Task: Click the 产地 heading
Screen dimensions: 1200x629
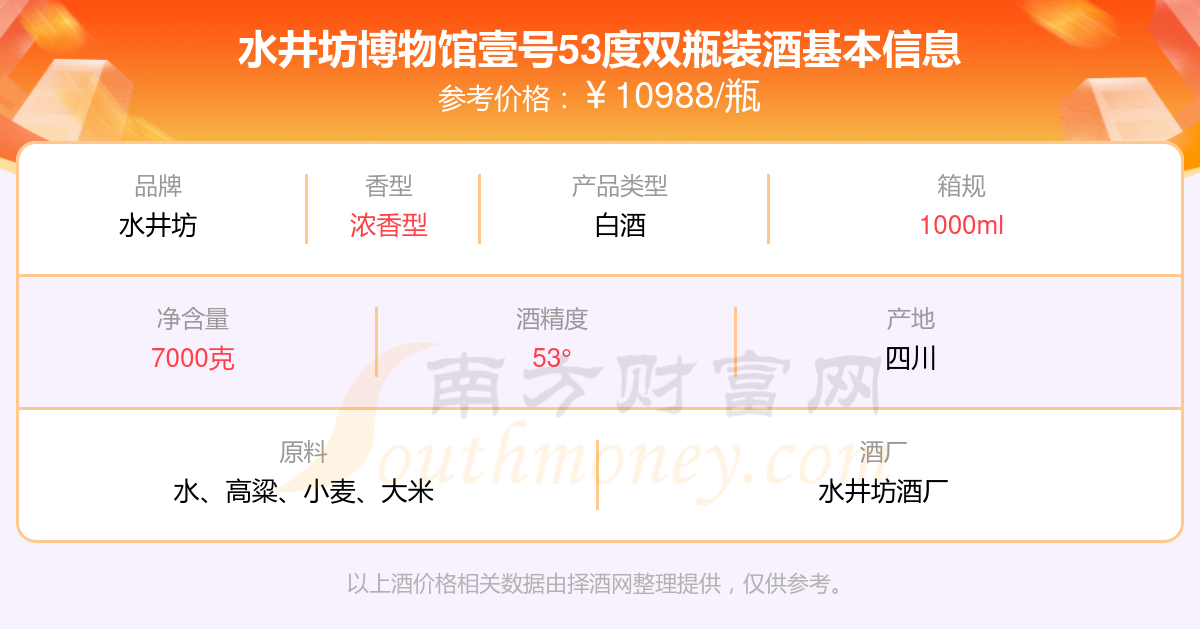Action: (911, 319)
